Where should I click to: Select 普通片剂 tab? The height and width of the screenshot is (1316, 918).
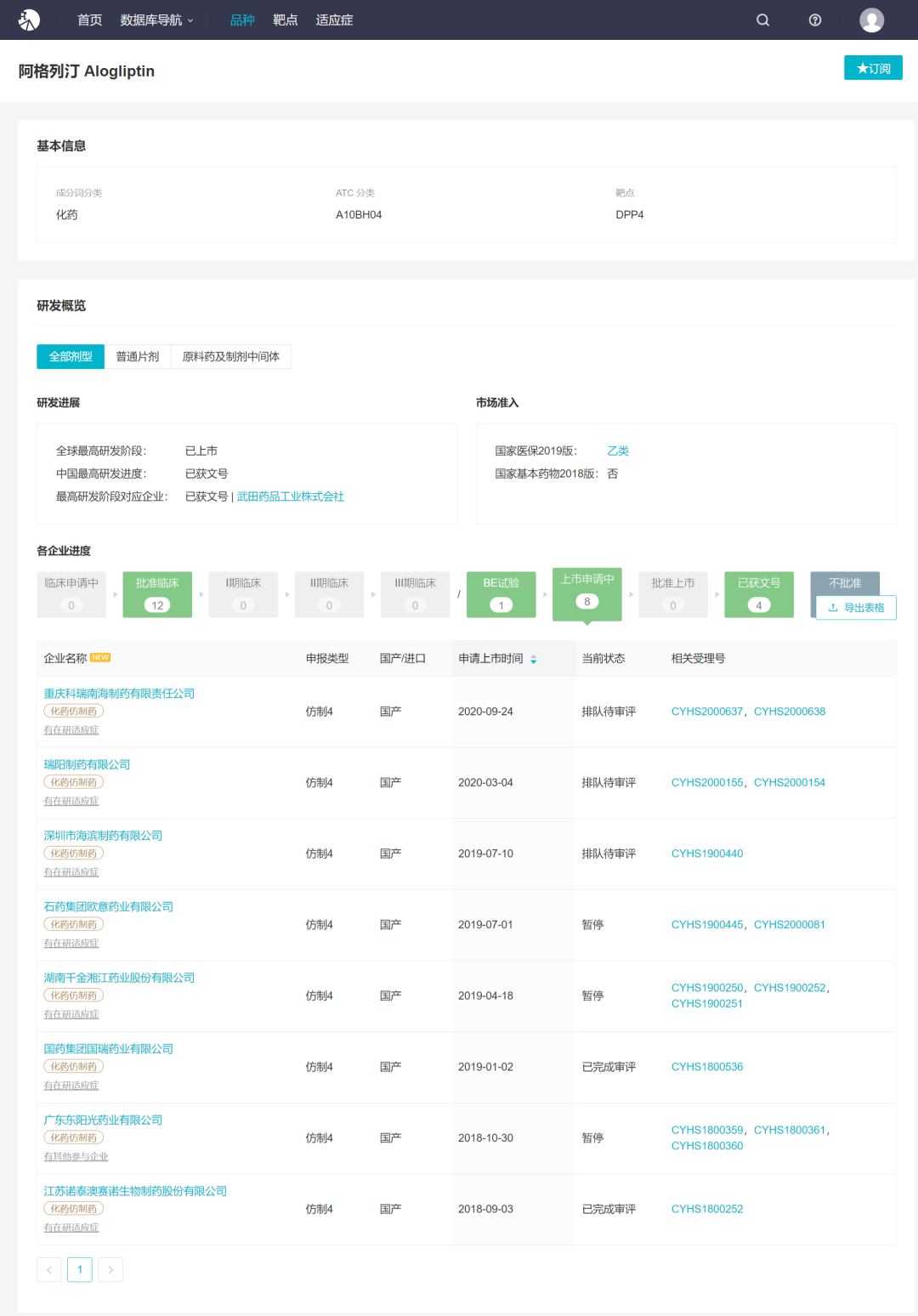(x=138, y=356)
